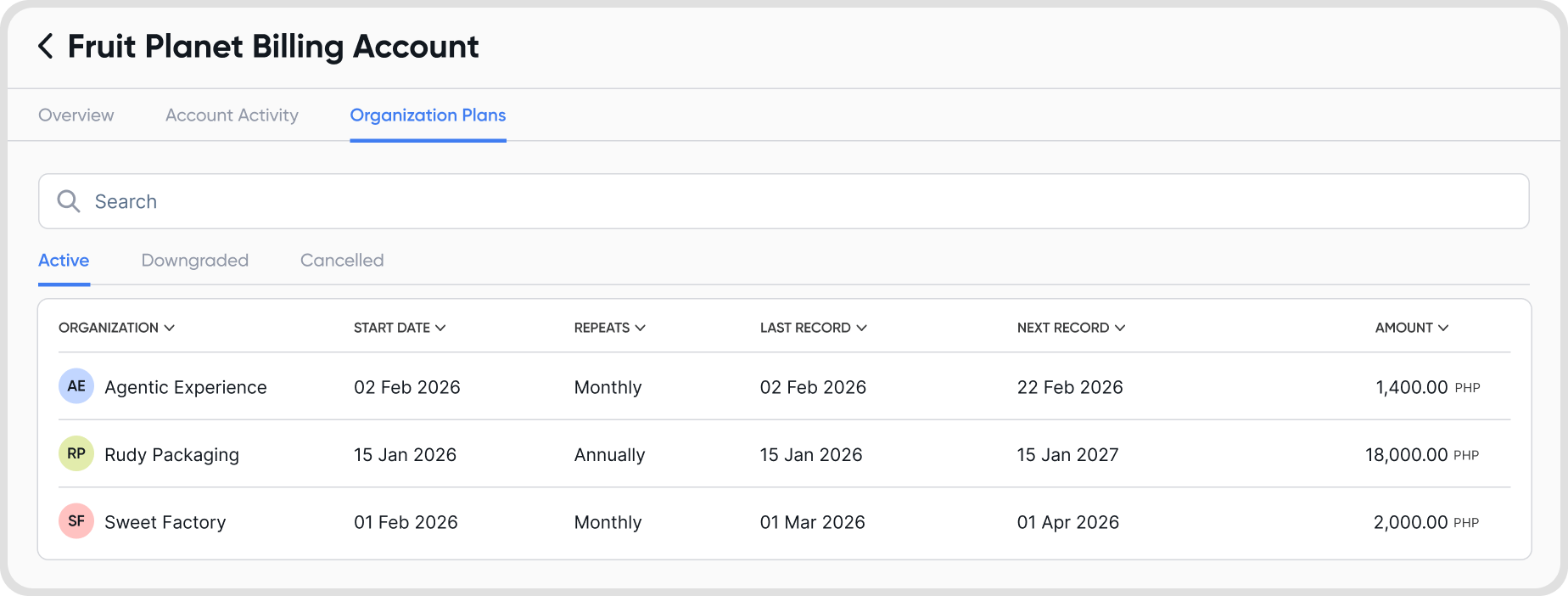Show the Downgraded plans tab

(195, 261)
